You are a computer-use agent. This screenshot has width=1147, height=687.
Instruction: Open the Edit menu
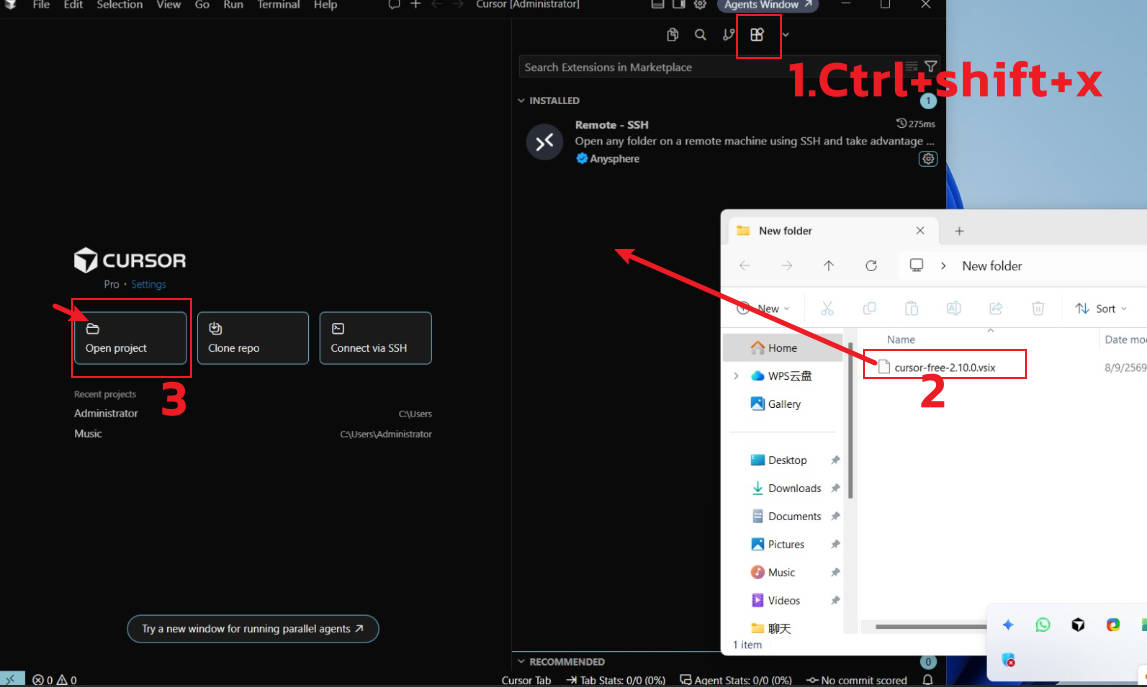73,4
